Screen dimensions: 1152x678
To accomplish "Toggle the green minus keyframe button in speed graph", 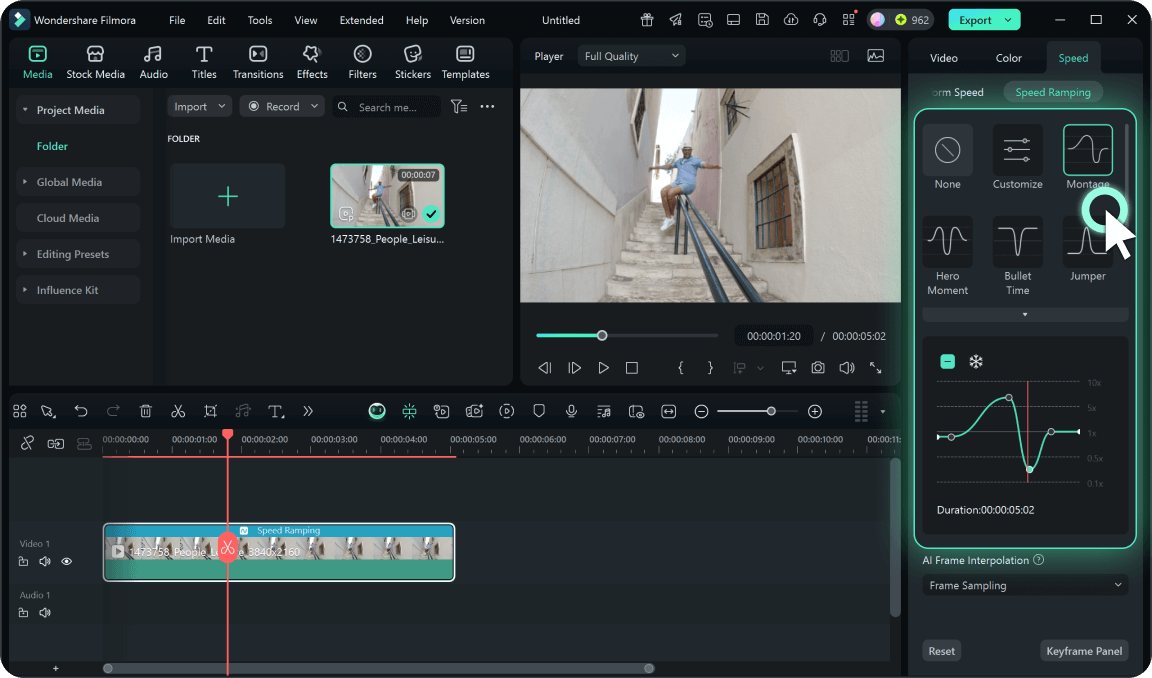I will pos(947,361).
